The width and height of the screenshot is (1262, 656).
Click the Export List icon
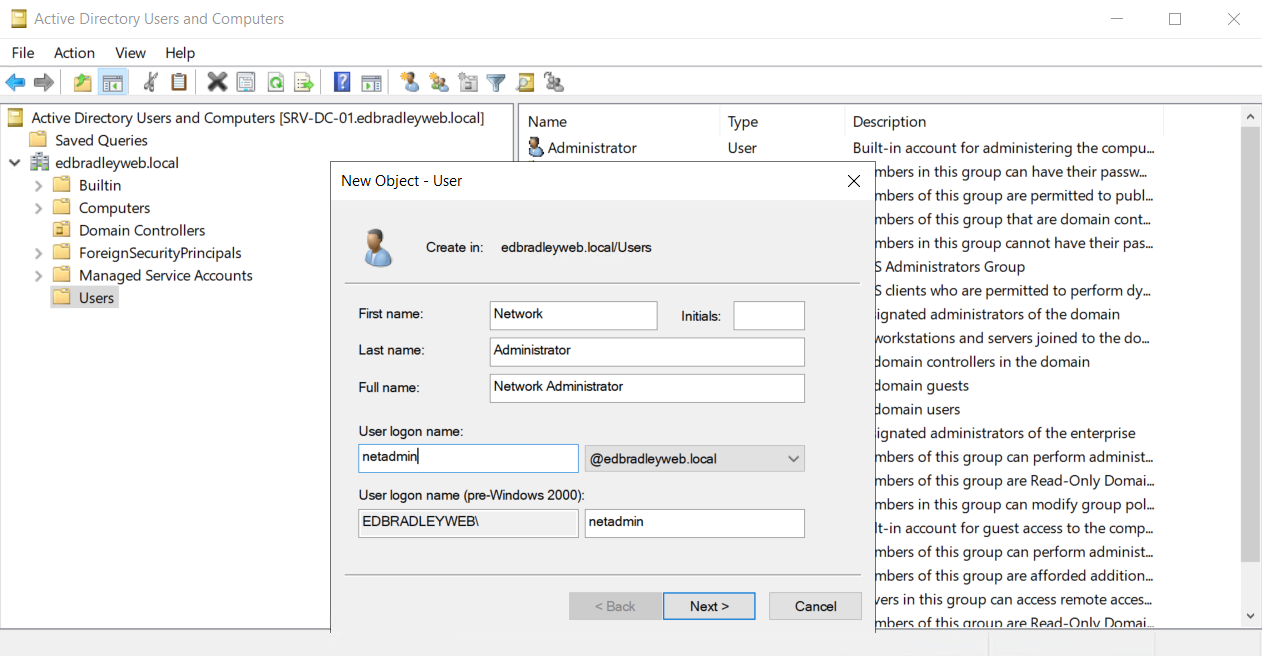click(x=304, y=82)
